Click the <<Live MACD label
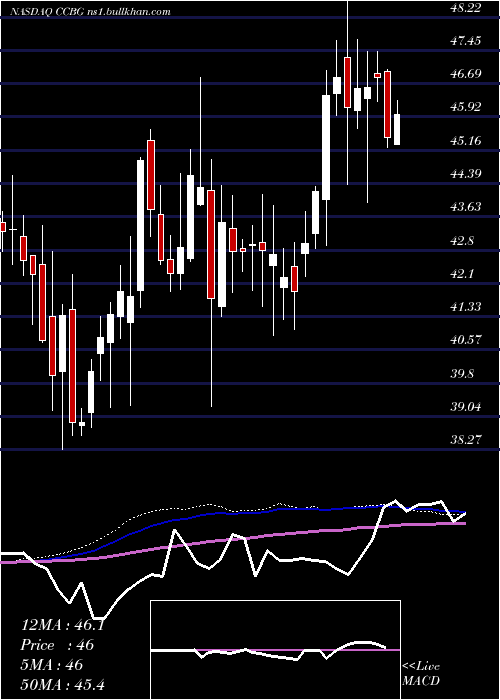500x700 pixels. (x=421, y=674)
